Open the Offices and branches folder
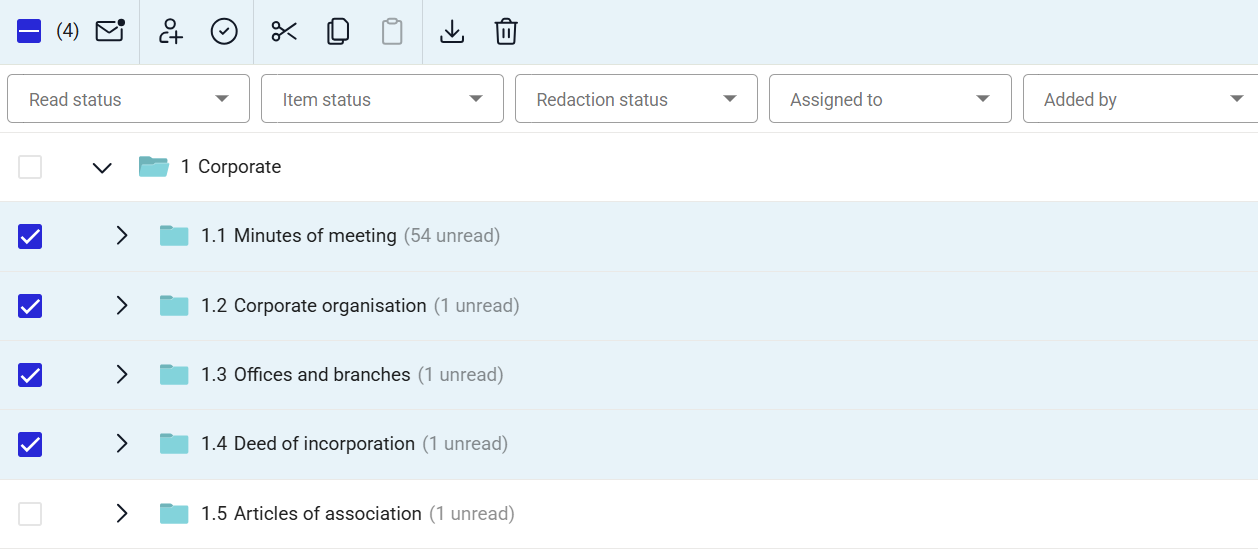Screen dimensions: 1258x552 pos(305,375)
